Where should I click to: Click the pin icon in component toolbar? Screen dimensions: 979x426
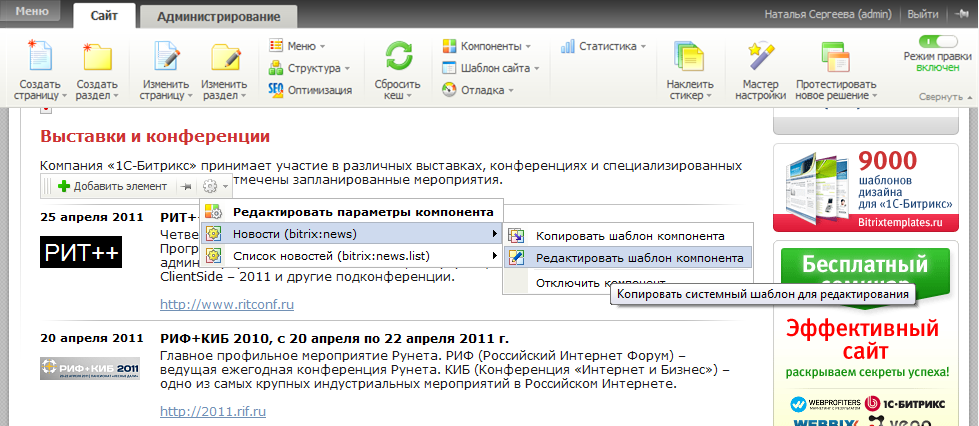[186, 186]
